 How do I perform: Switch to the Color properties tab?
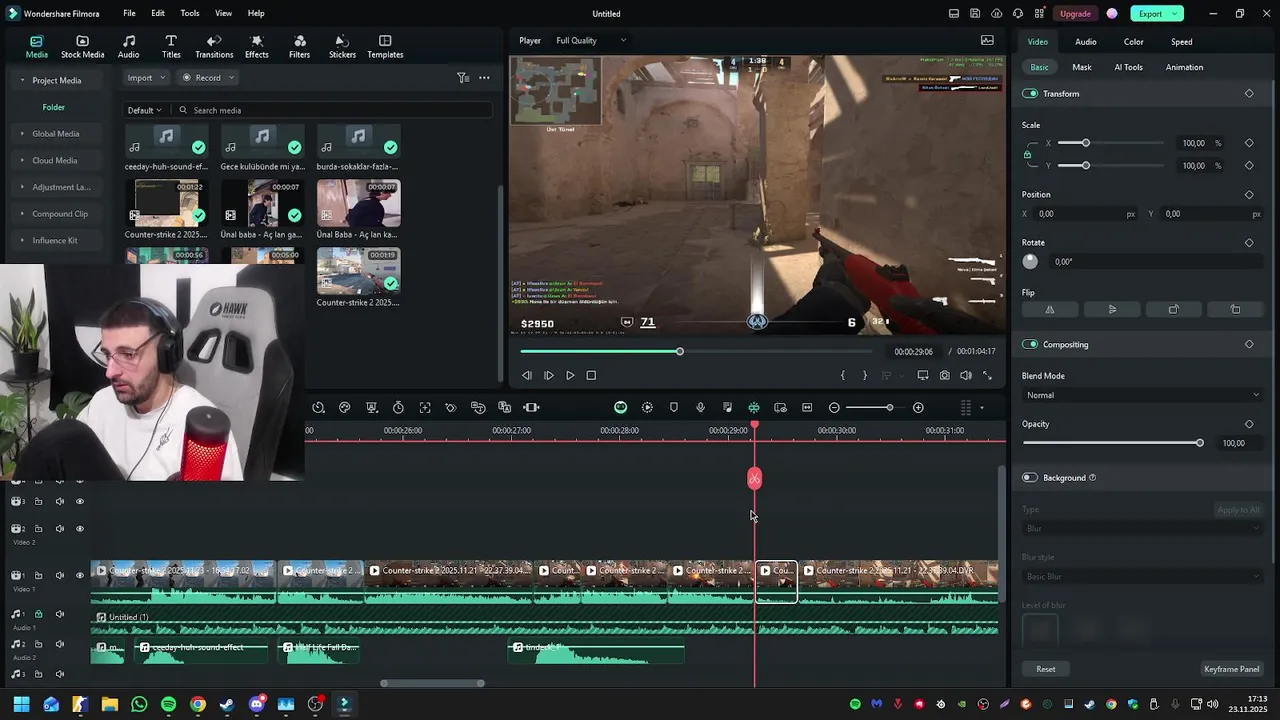1133,42
